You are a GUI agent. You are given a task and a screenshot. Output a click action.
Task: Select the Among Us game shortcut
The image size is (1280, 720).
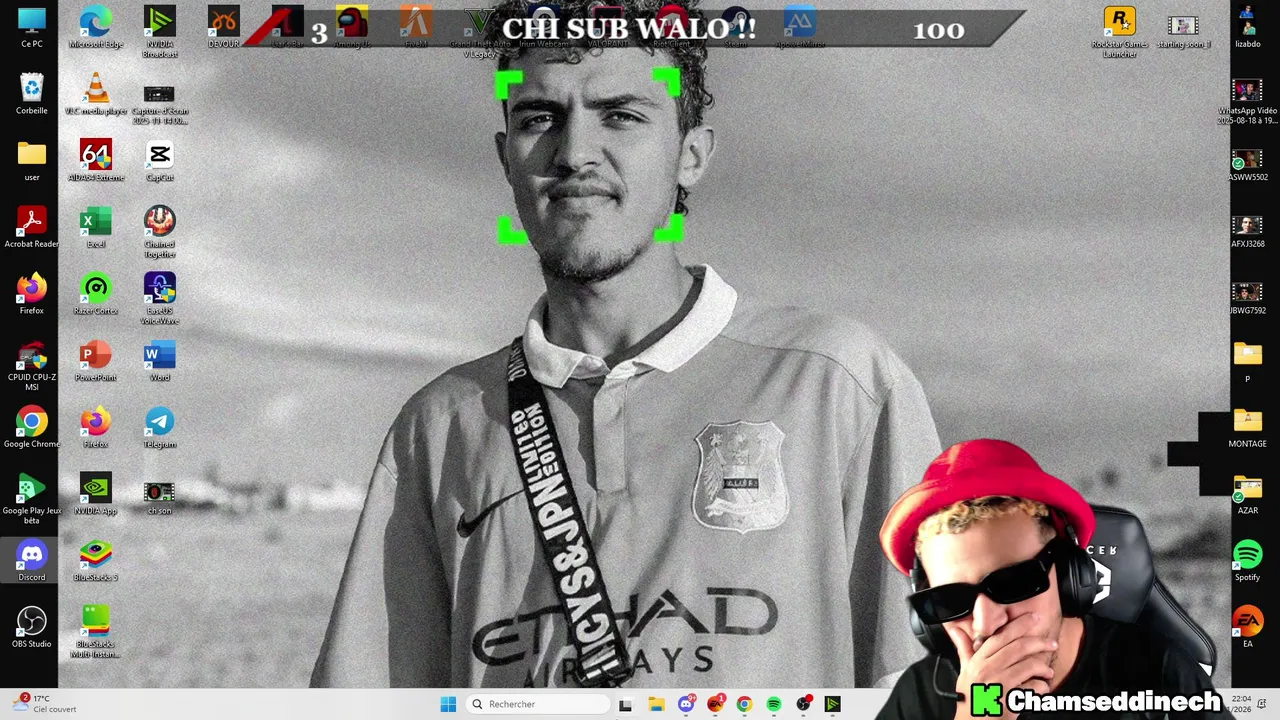click(x=352, y=27)
